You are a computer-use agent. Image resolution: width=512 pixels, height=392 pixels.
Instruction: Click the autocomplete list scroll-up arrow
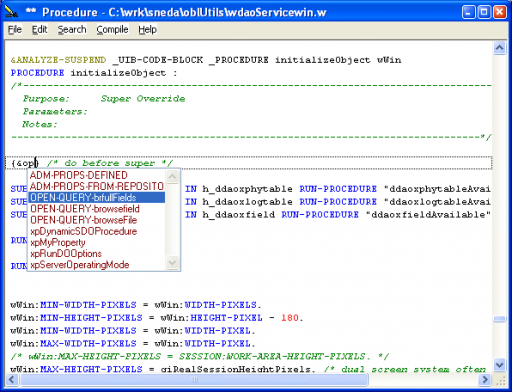172,176
